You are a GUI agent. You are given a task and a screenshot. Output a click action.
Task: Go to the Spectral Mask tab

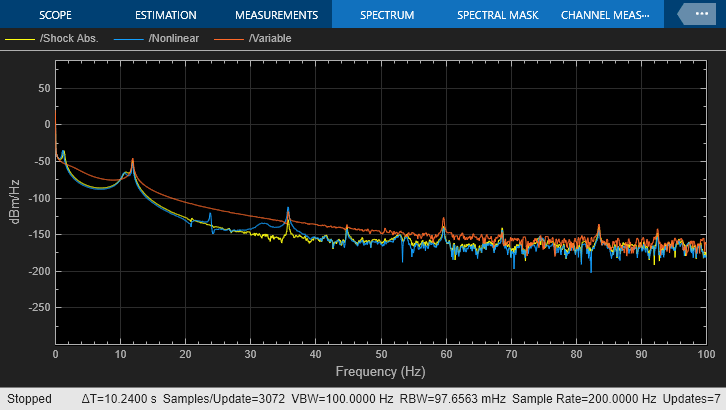coord(497,16)
